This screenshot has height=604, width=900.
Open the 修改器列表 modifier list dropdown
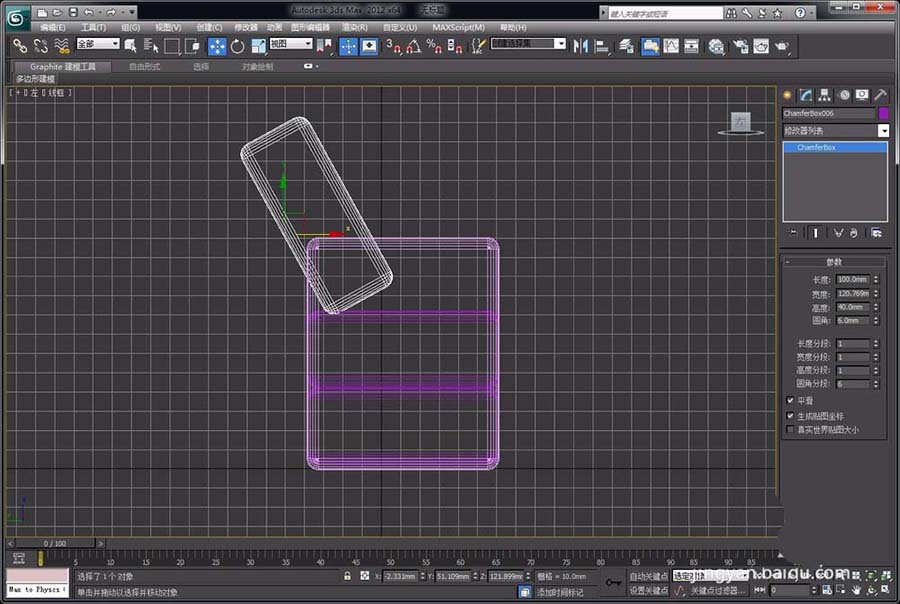883,131
